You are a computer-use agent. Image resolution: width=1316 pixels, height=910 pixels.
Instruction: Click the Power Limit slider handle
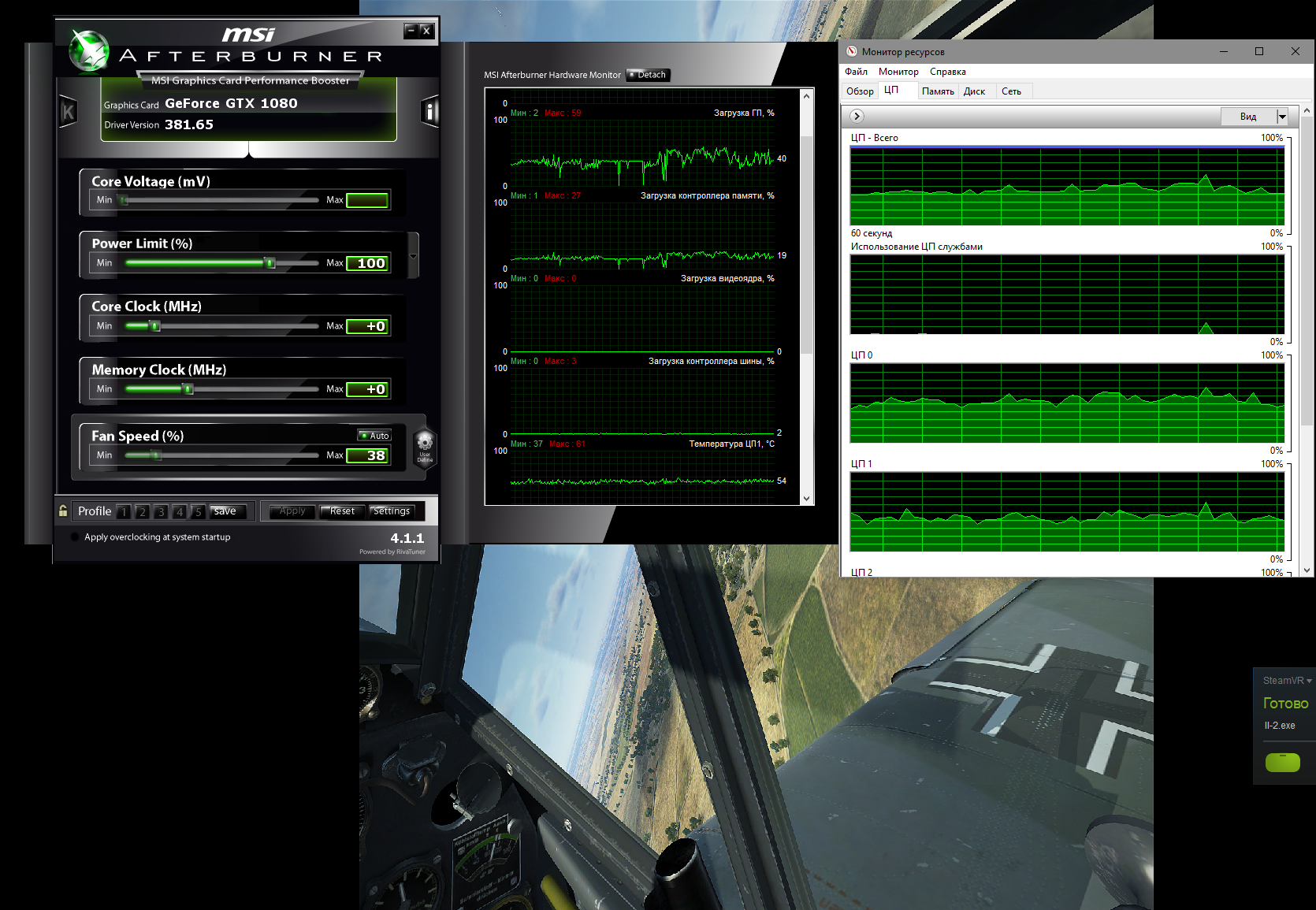click(x=270, y=263)
